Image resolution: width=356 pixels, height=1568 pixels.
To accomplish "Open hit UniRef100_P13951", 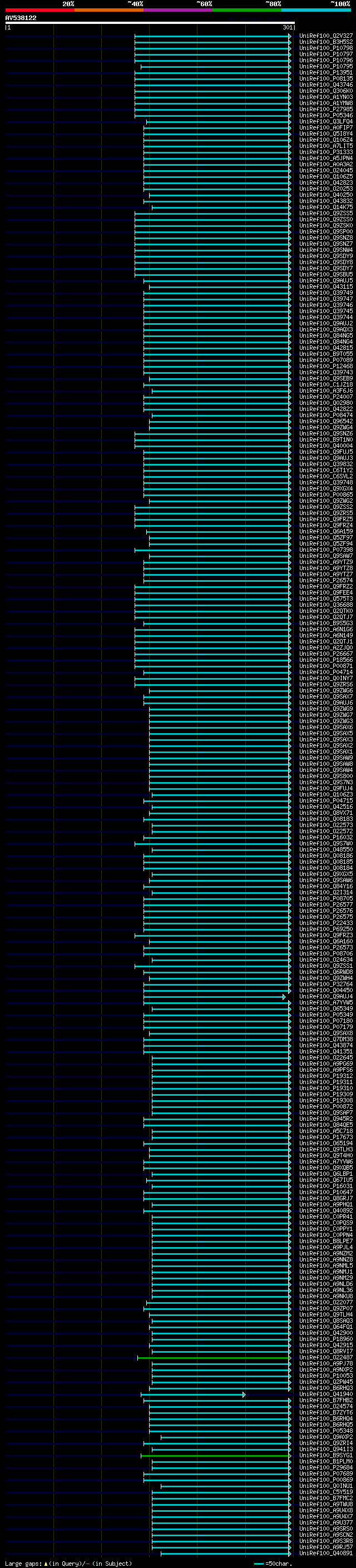I will 326,72.
